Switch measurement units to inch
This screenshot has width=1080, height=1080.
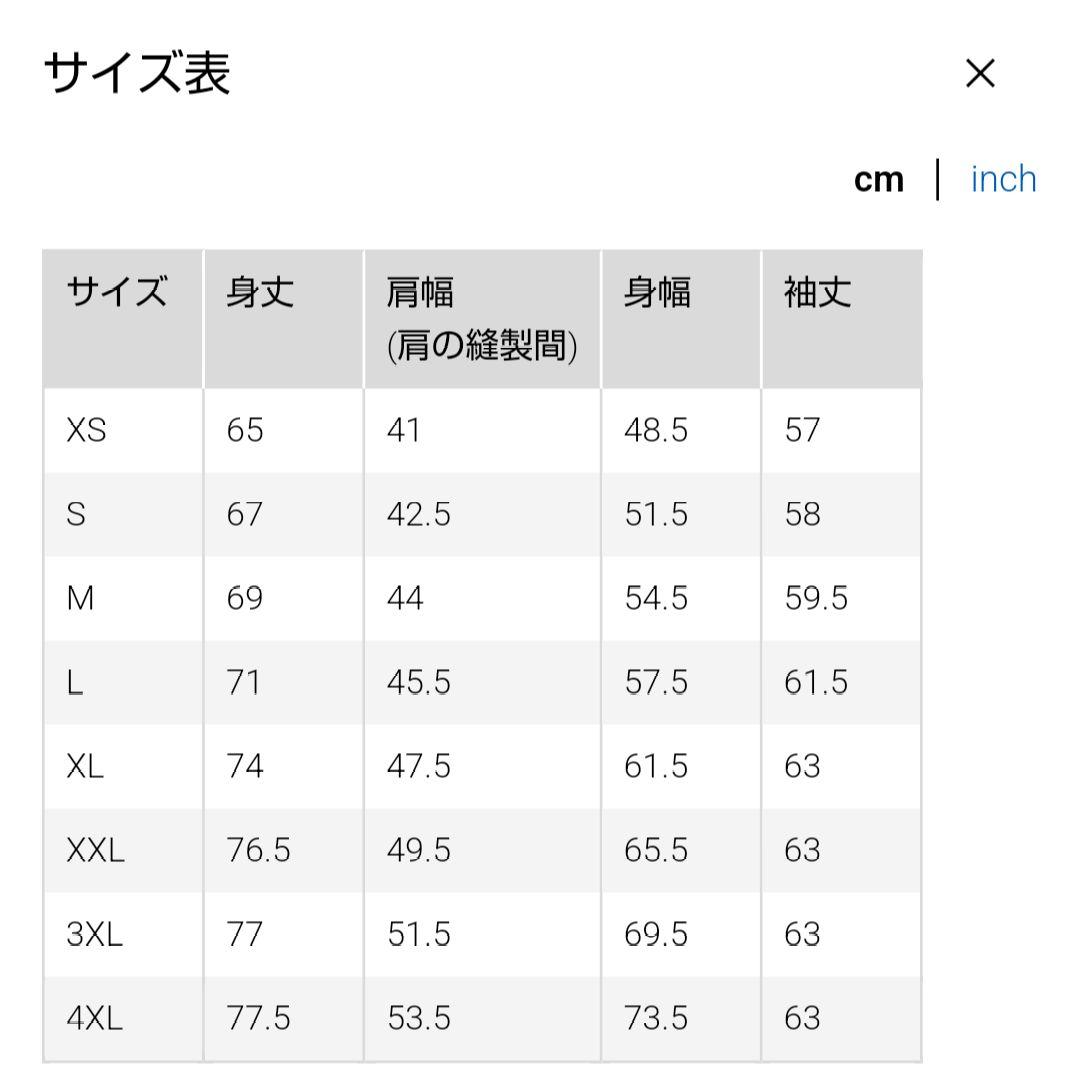(x=1003, y=180)
